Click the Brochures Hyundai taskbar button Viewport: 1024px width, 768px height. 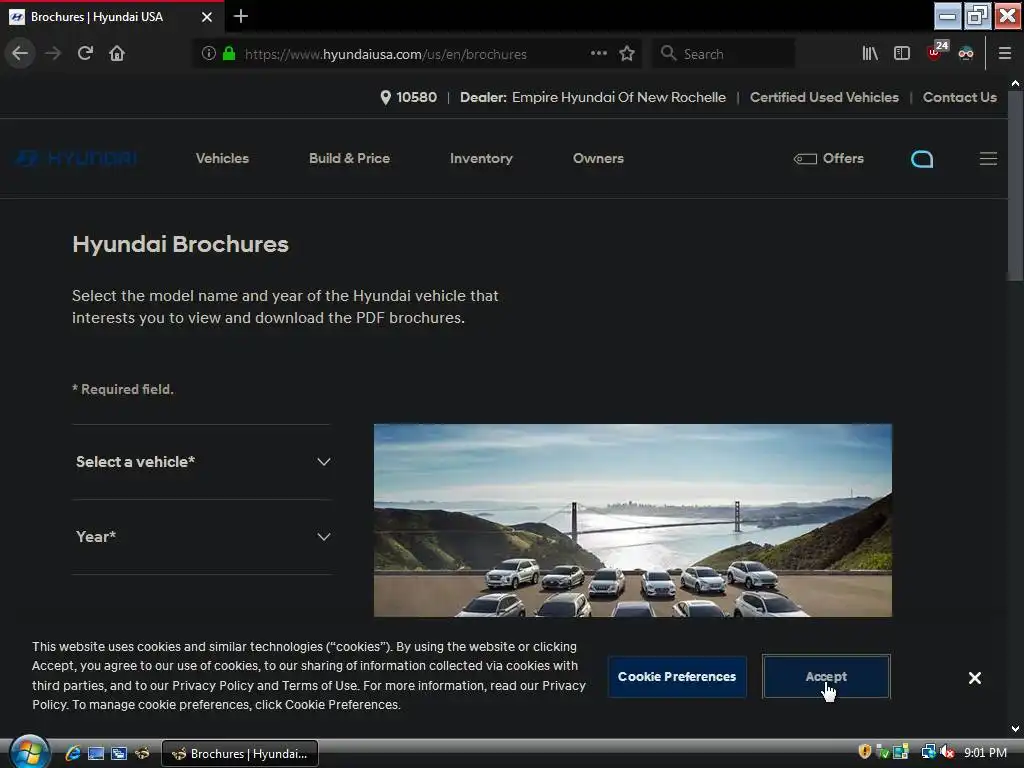[x=240, y=754]
